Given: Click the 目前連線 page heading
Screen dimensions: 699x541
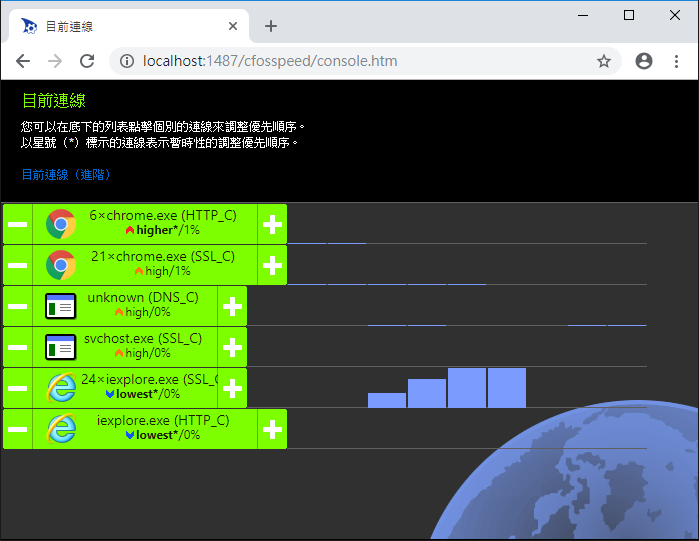Looking at the screenshot, I should [53, 101].
